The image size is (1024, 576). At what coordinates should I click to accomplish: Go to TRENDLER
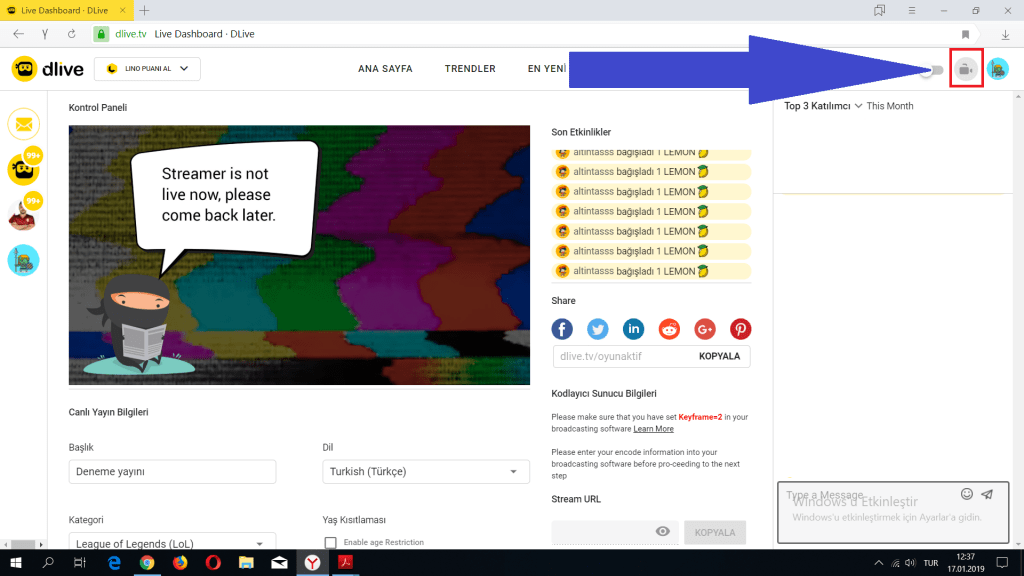click(470, 69)
